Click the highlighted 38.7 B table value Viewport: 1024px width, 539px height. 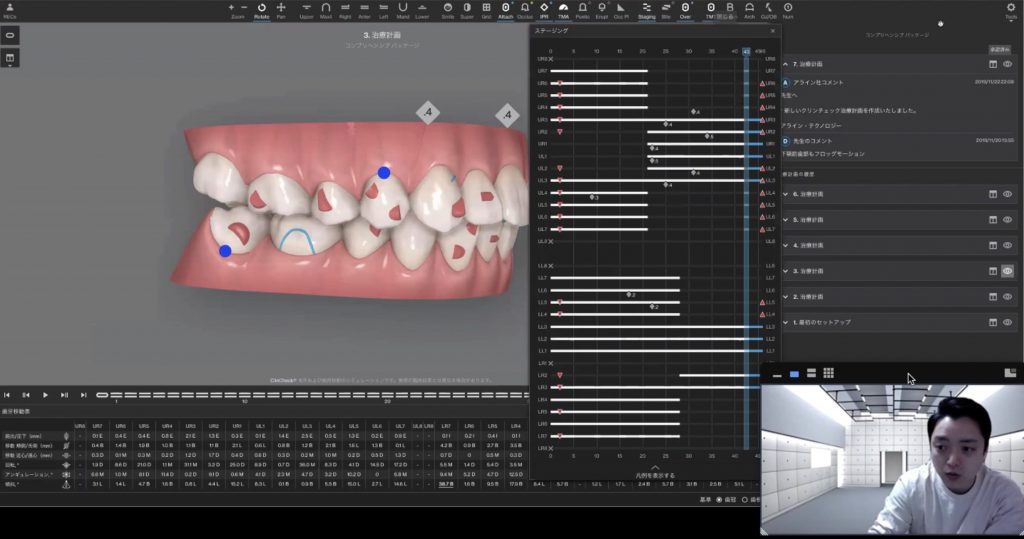point(446,484)
